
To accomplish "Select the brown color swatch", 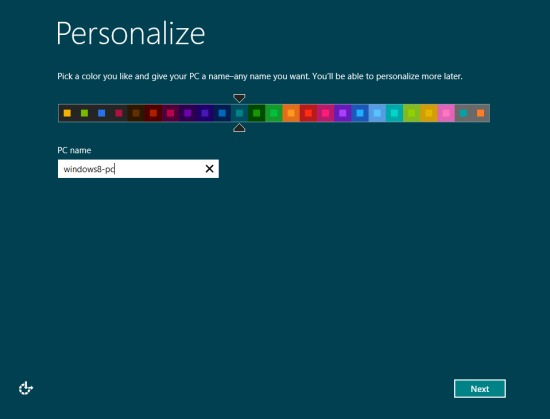I will pos(136,113).
